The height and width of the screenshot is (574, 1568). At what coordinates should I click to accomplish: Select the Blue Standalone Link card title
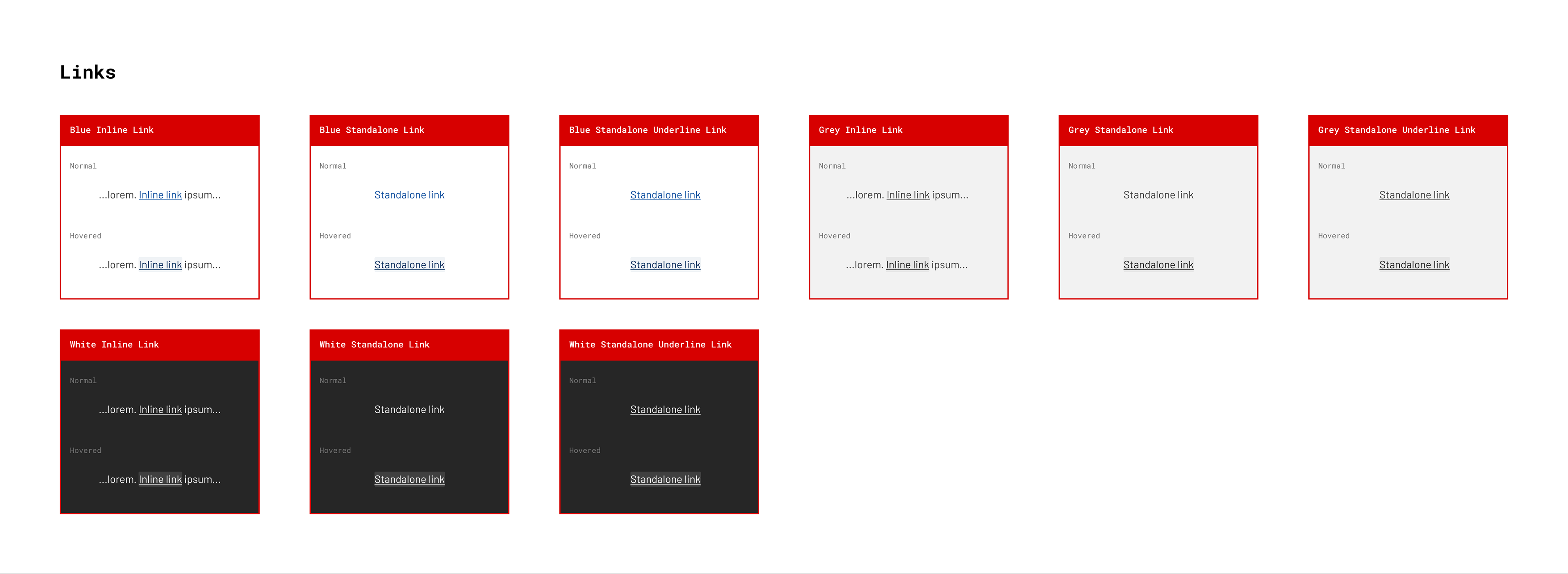click(372, 130)
